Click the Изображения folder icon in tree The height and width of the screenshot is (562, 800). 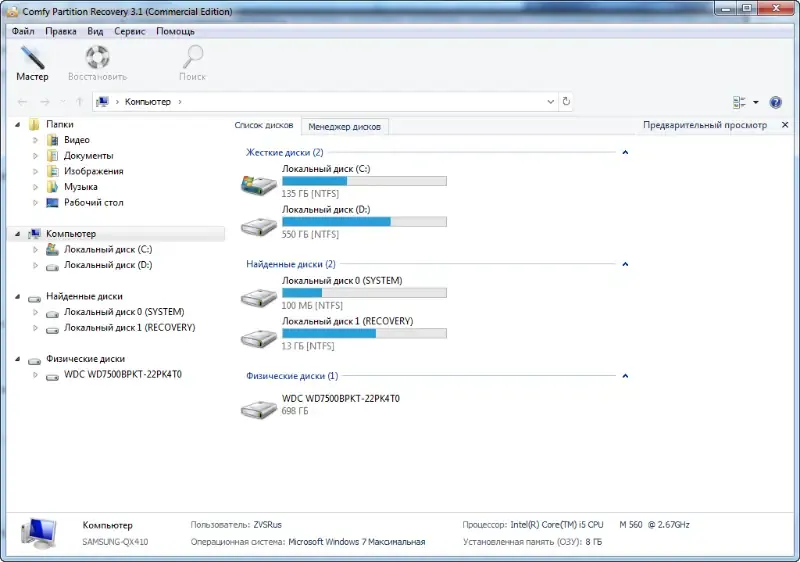[52, 171]
